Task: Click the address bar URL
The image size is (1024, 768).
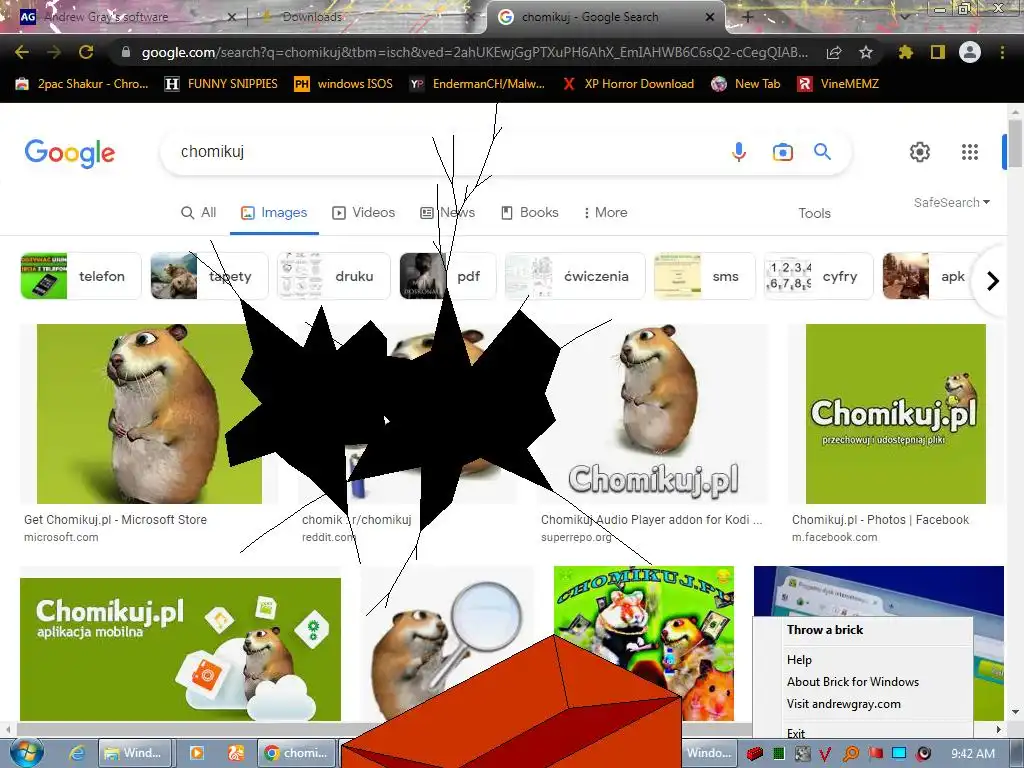Action: click(474, 52)
